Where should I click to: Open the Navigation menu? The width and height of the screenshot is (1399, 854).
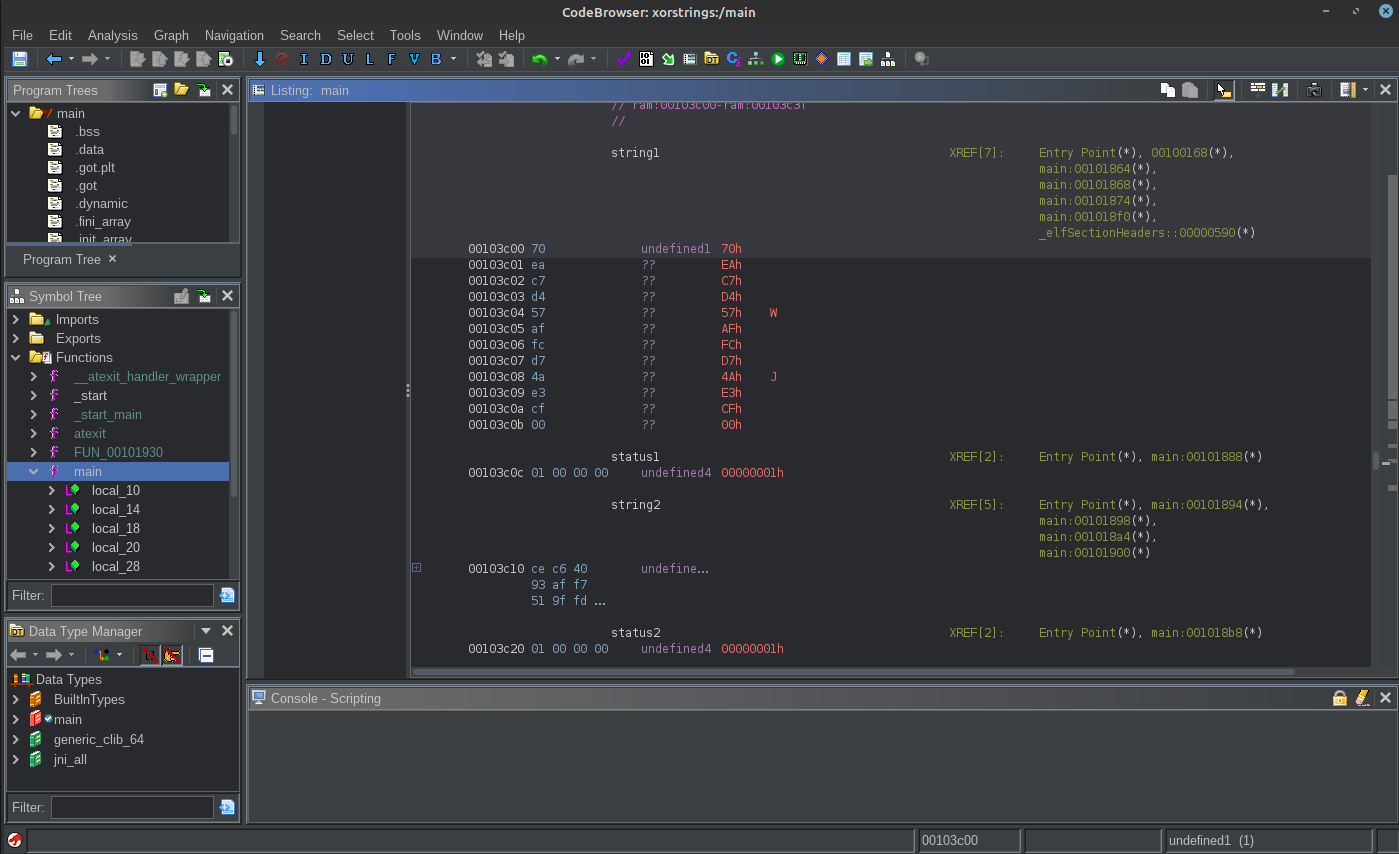[234, 35]
